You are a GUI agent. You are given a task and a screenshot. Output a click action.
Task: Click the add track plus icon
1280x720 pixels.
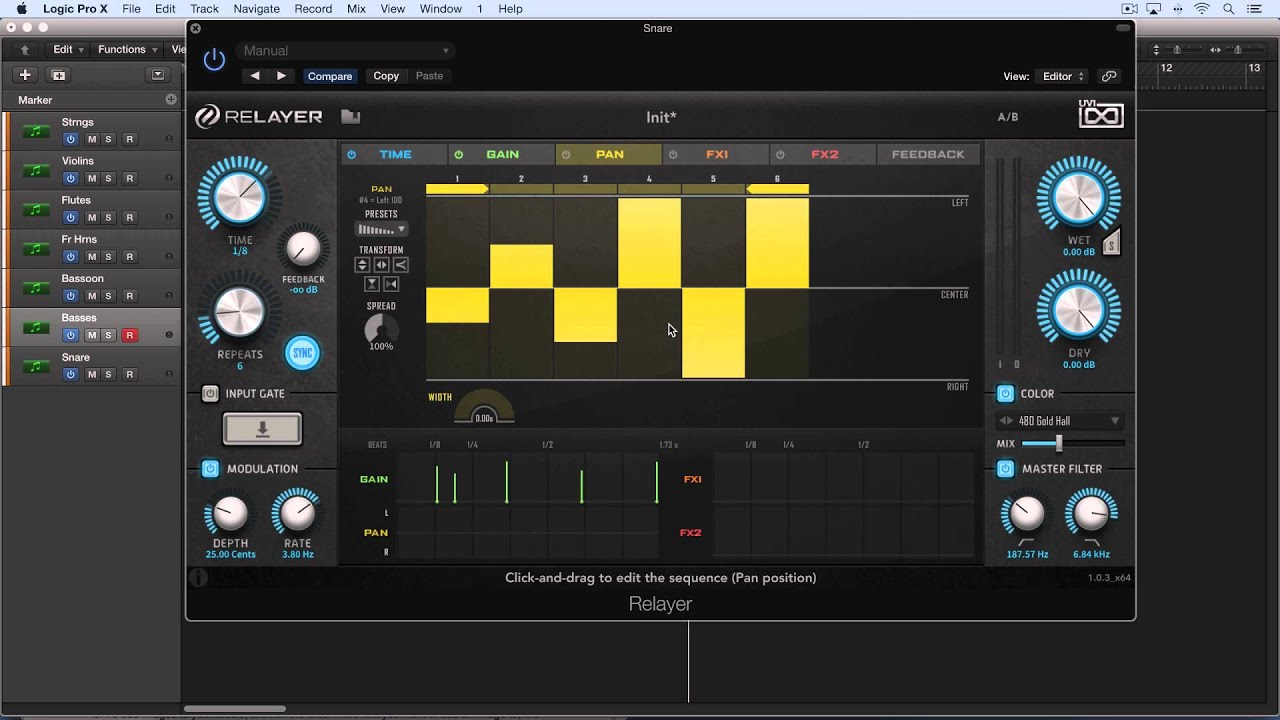click(x=25, y=75)
